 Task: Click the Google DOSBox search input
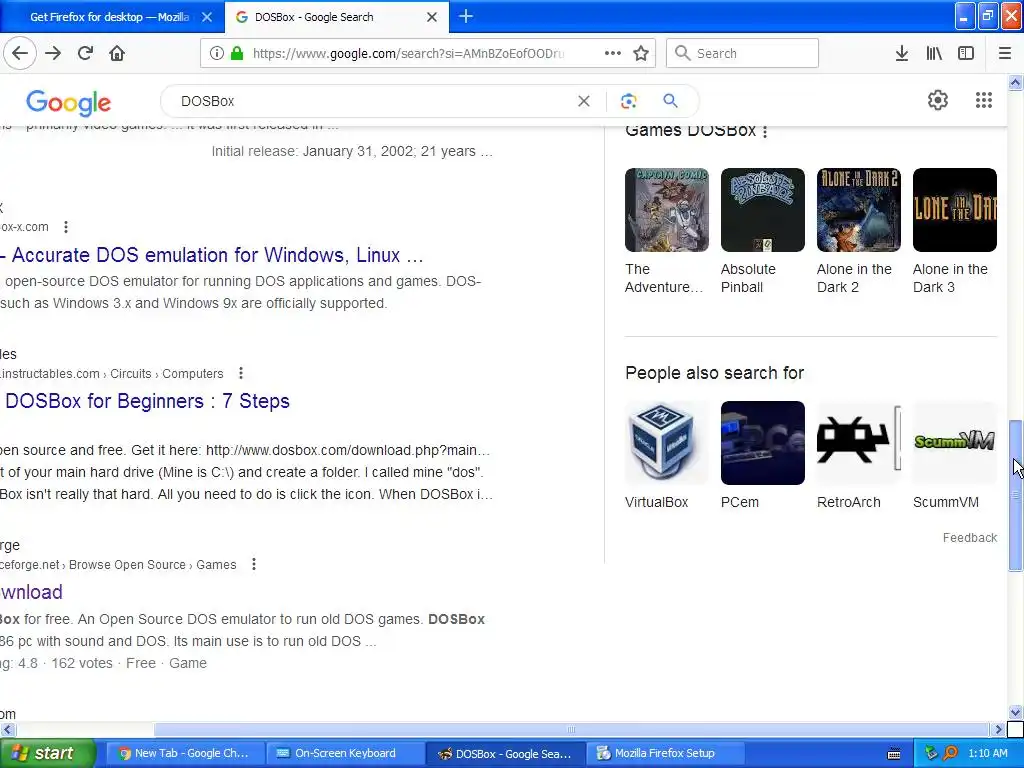(372, 101)
